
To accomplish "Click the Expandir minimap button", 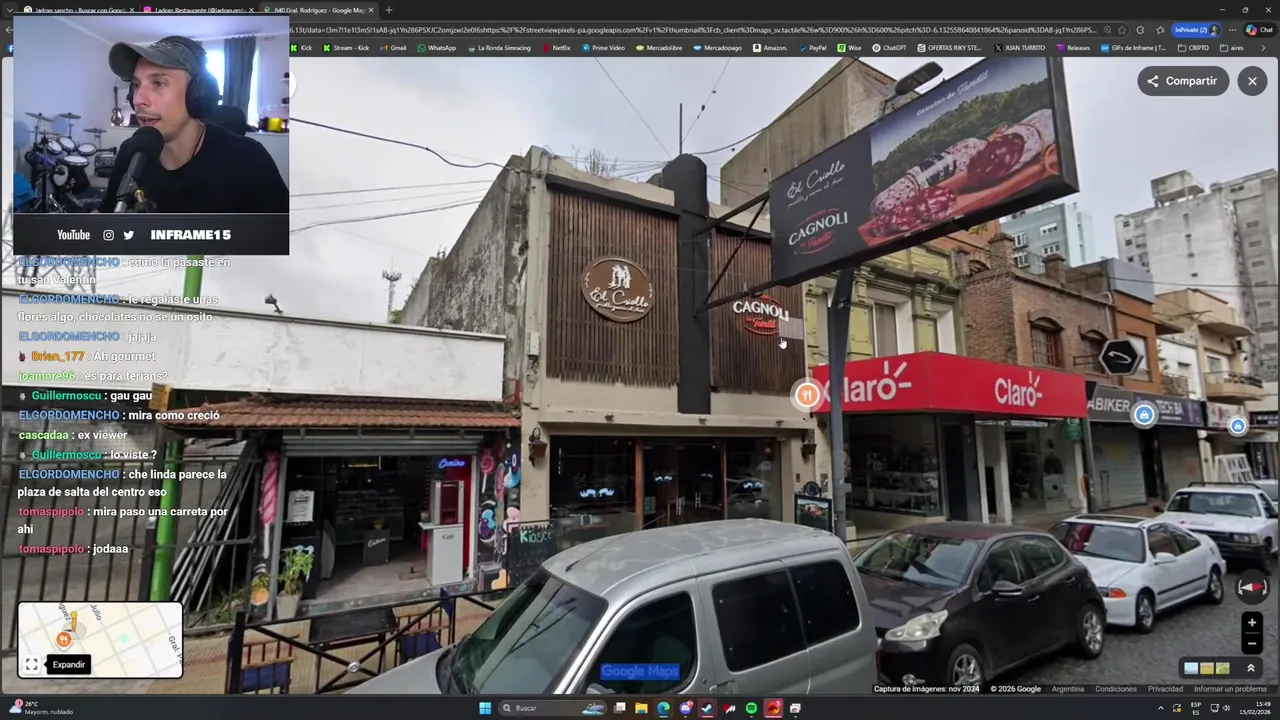I will tap(68, 664).
